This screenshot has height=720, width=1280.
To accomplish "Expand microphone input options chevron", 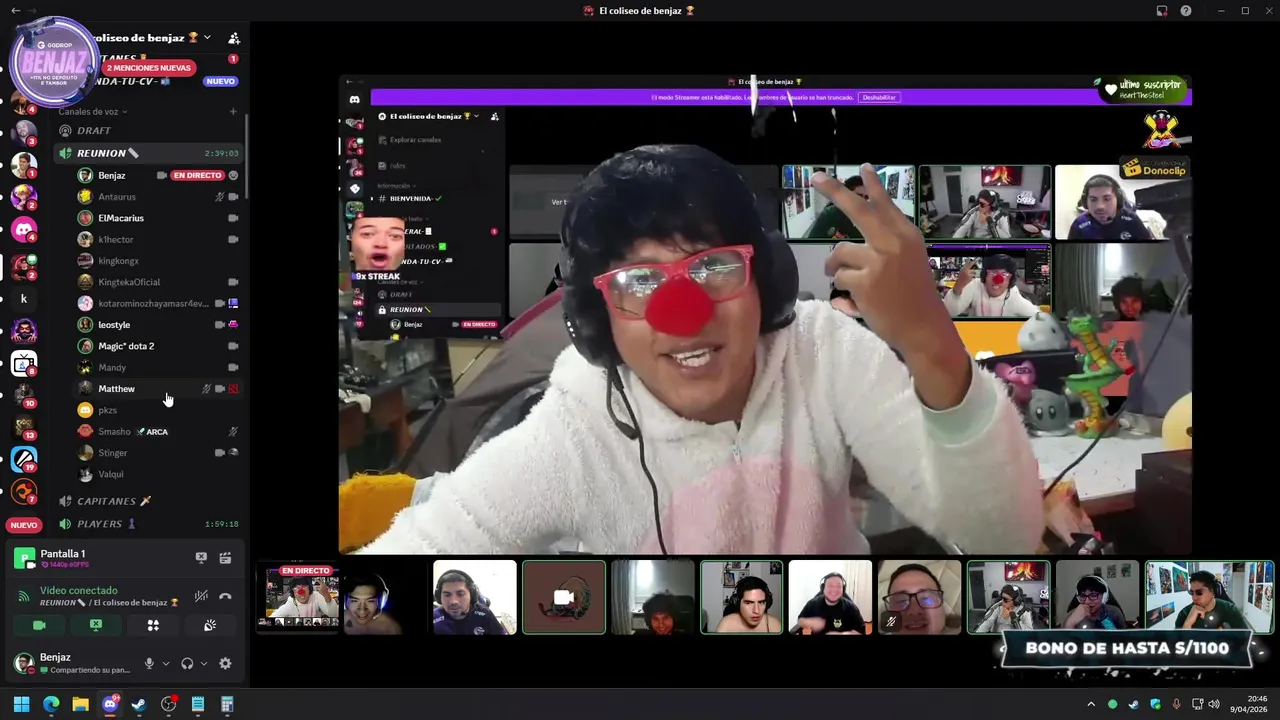I will tap(166, 664).
